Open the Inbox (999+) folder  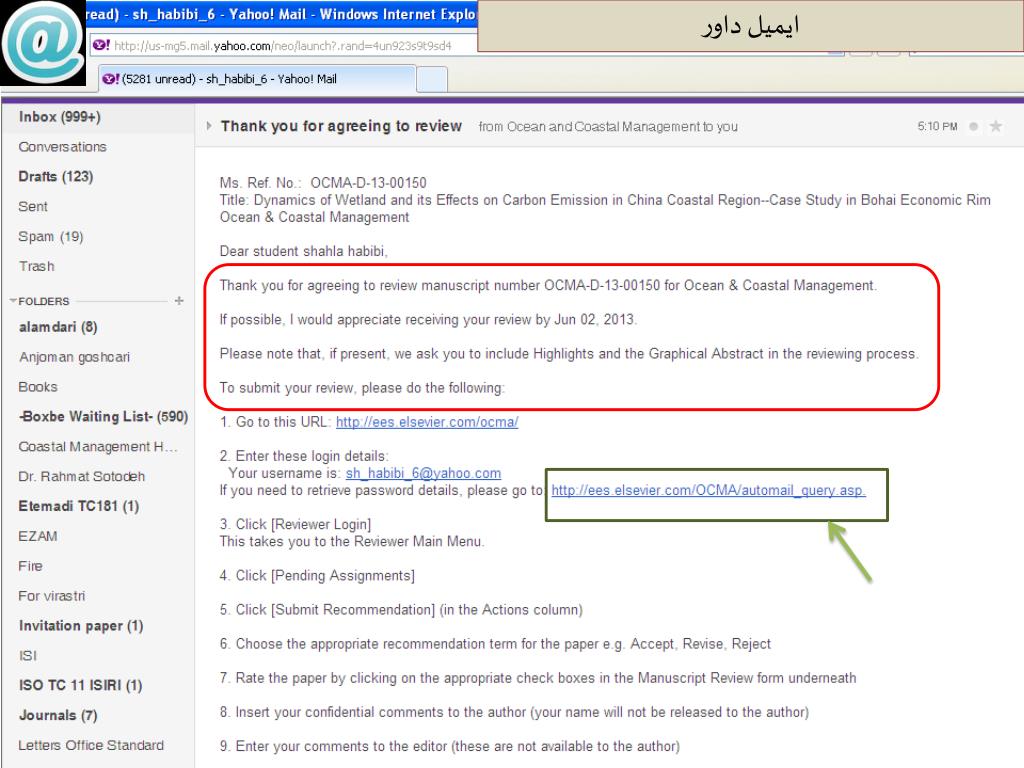[59, 117]
